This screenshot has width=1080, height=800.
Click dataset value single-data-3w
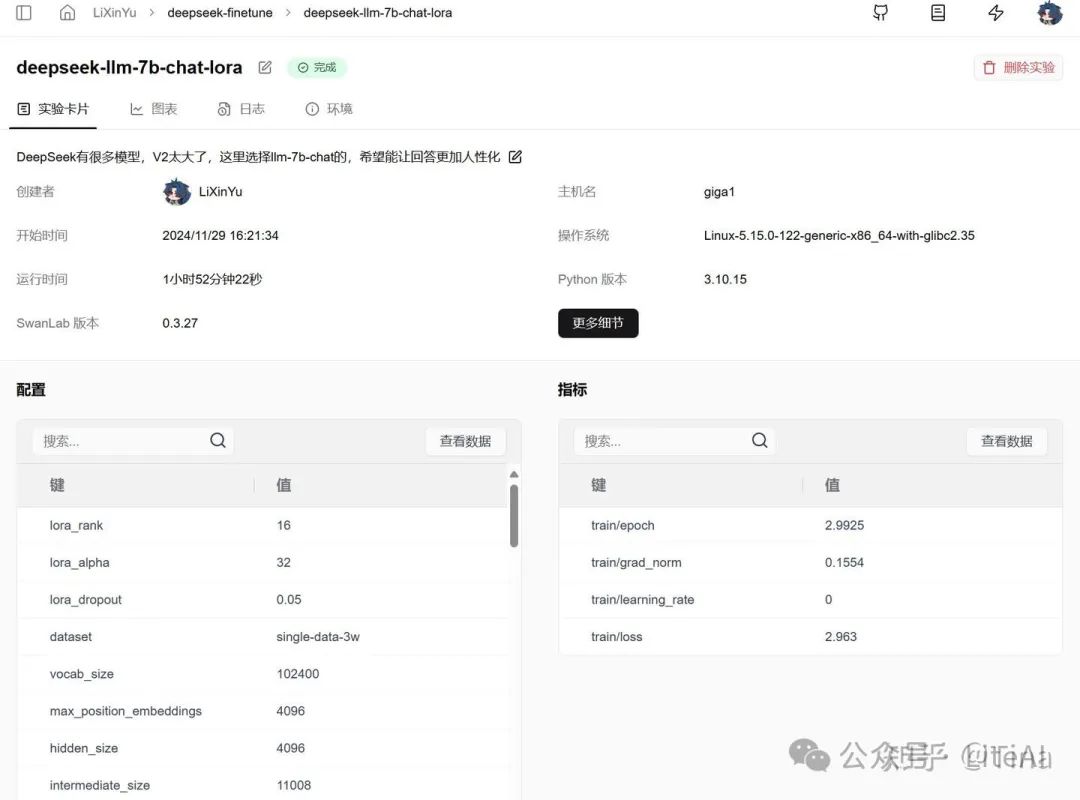pyautogui.click(x=318, y=637)
